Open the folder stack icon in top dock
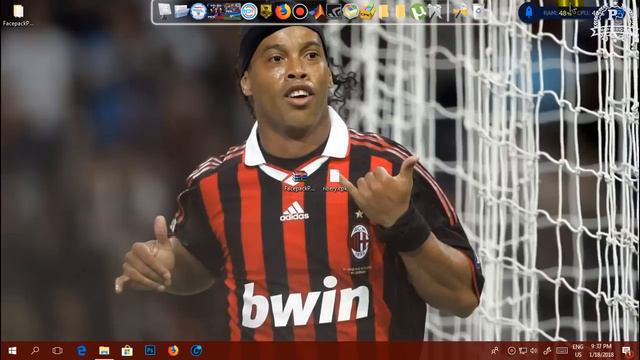 coord(181,11)
